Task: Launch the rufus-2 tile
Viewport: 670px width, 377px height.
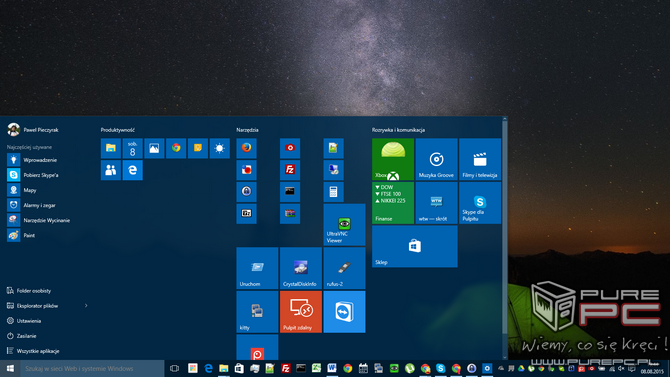Action: click(x=344, y=268)
